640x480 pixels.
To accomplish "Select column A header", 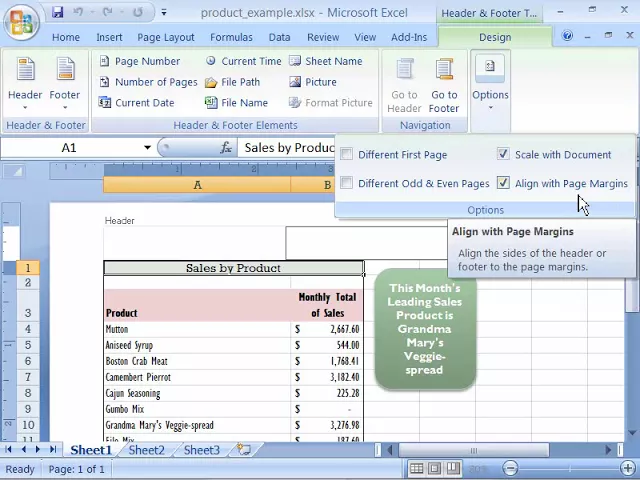I will (x=197, y=185).
